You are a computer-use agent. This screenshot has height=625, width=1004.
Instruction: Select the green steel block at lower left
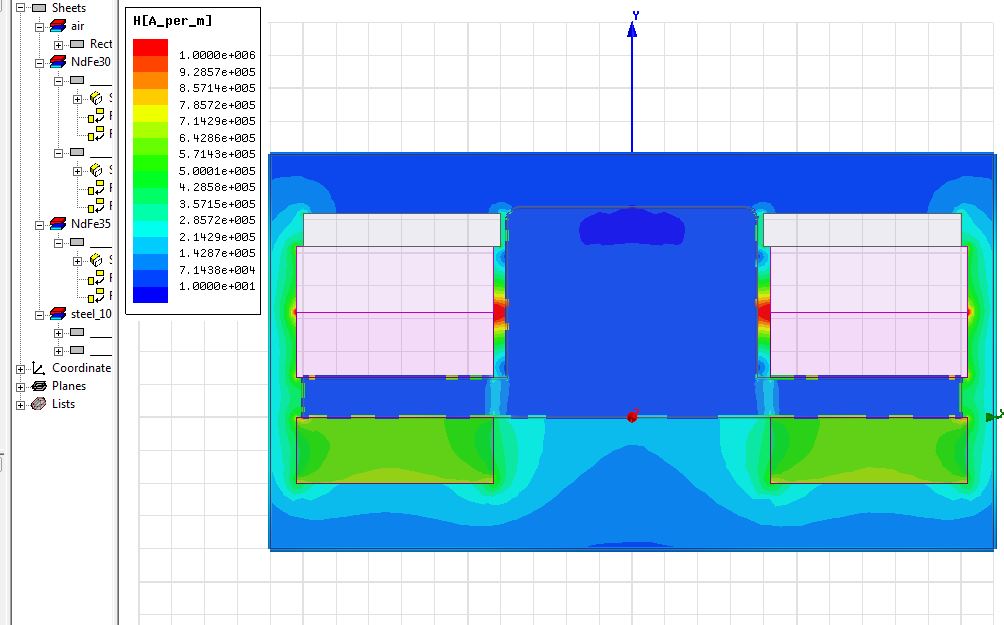pos(394,450)
